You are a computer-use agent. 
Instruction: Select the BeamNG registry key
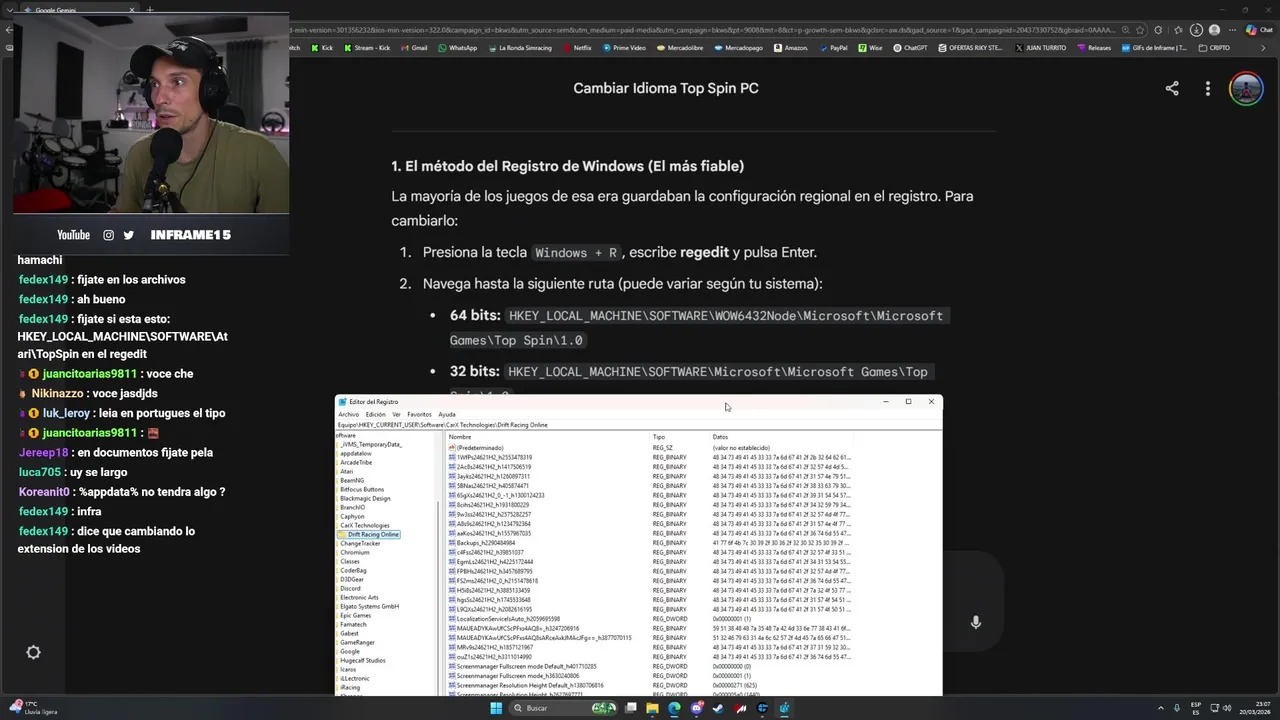351,480
